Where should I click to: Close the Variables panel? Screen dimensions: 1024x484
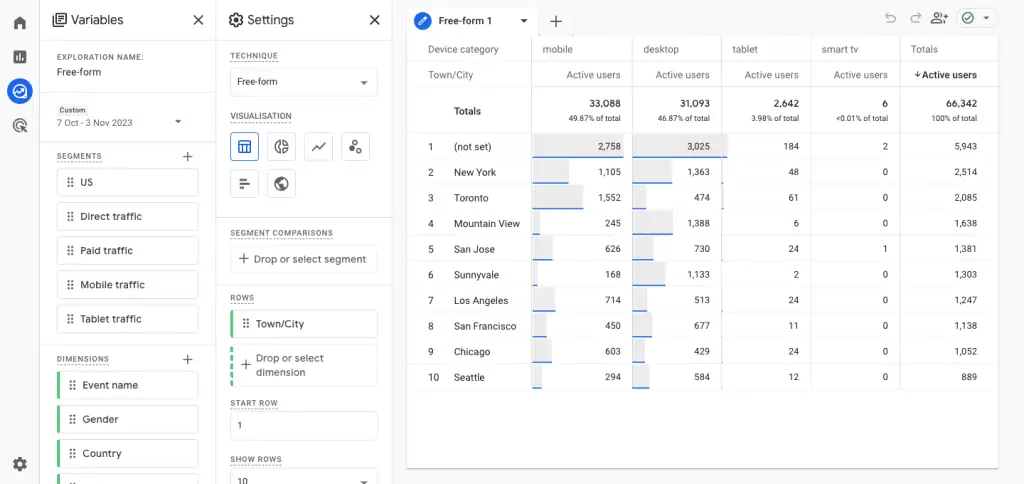(198, 20)
